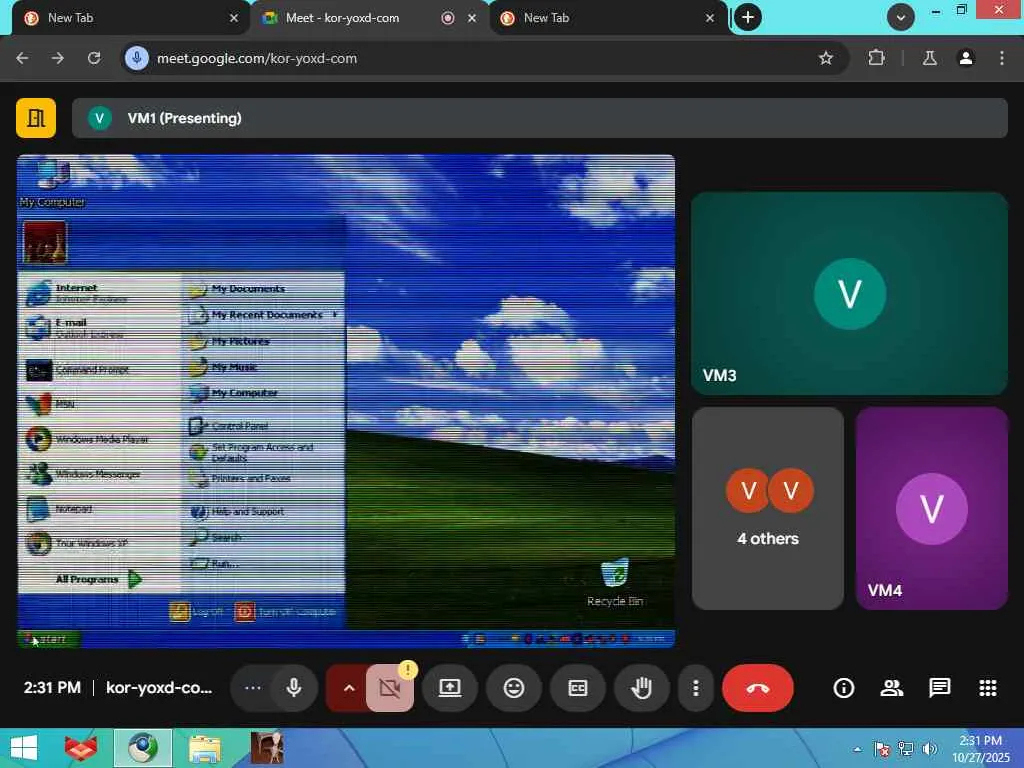
Task: Open the pinned picture app in taskbar
Action: point(267,748)
